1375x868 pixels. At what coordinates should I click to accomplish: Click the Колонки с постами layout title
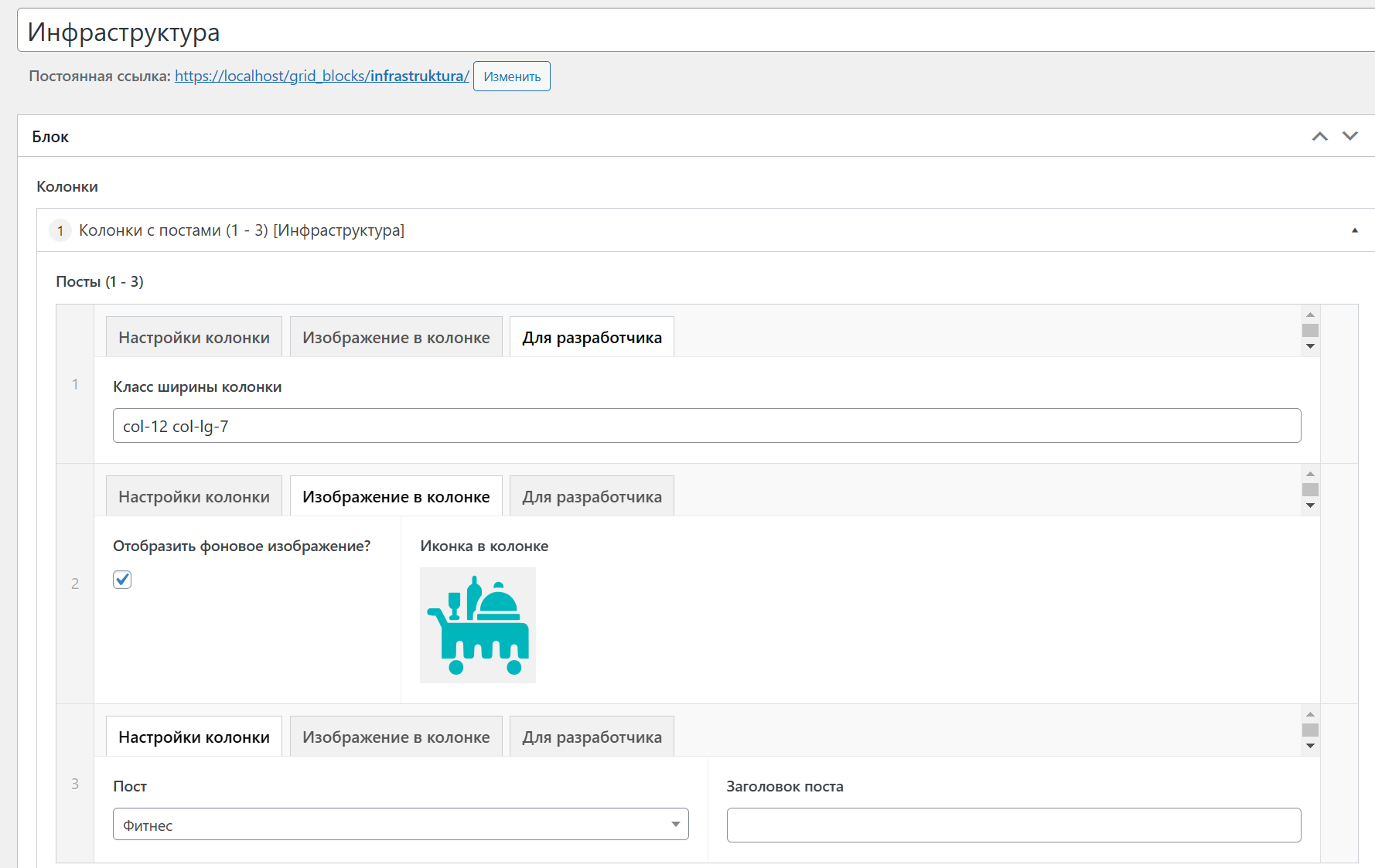241,230
